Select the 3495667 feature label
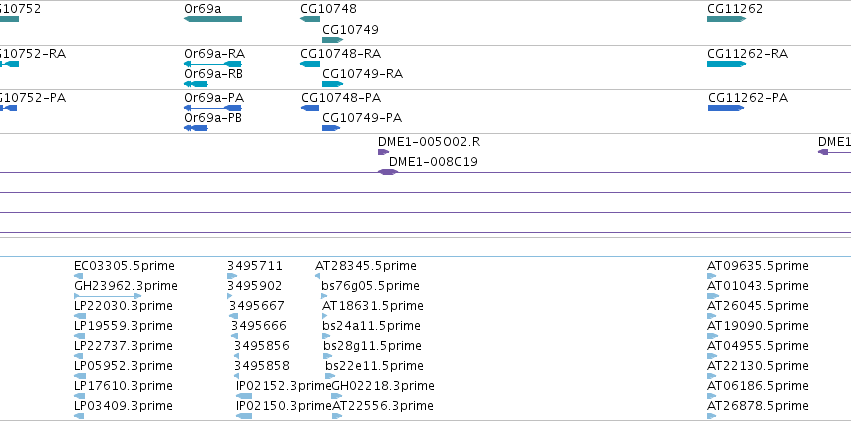The height and width of the screenshot is (421, 851). pos(257,306)
